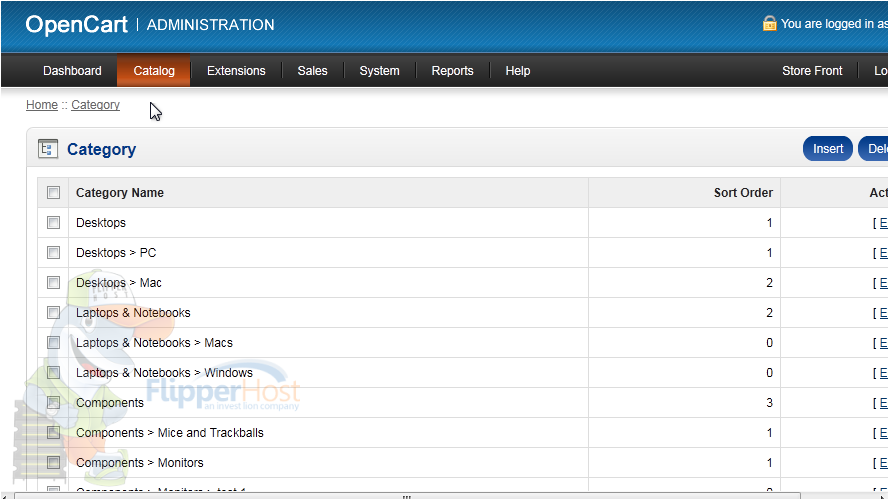Image resolution: width=889 pixels, height=500 pixels.
Task: Check the box for Desktops > PC
Action: [x=53, y=253]
